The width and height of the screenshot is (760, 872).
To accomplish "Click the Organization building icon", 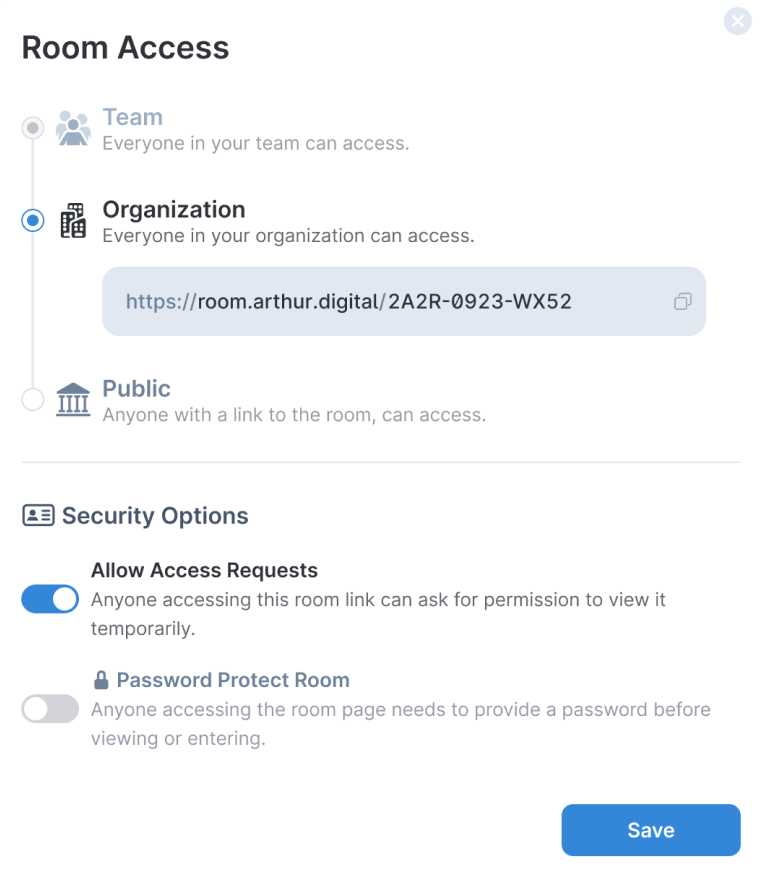I will (72, 221).
